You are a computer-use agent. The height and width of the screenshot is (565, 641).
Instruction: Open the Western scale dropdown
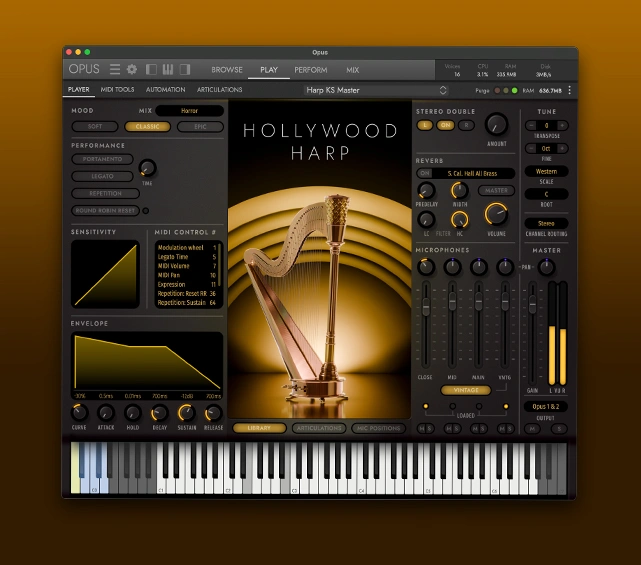tap(546, 171)
